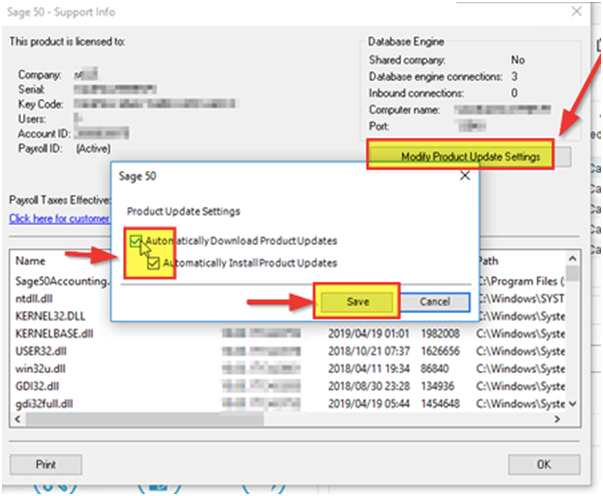Toggle Automatically Download Product Updates checkbox
Viewport: 603px width, 496px height.
(x=135, y=241)
